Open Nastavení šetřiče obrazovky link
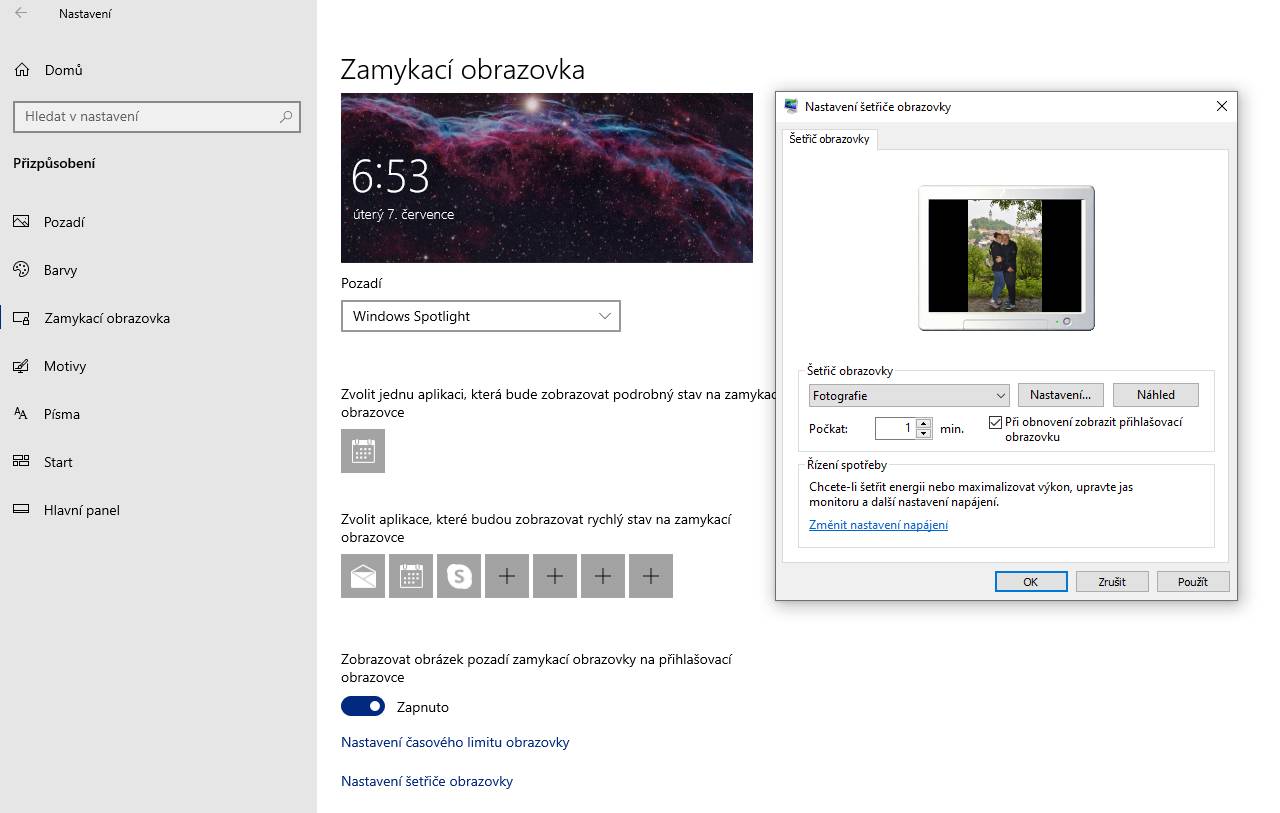Image resolution: width=1280 pixels, height=813 pixels. (x=427, y=781)
